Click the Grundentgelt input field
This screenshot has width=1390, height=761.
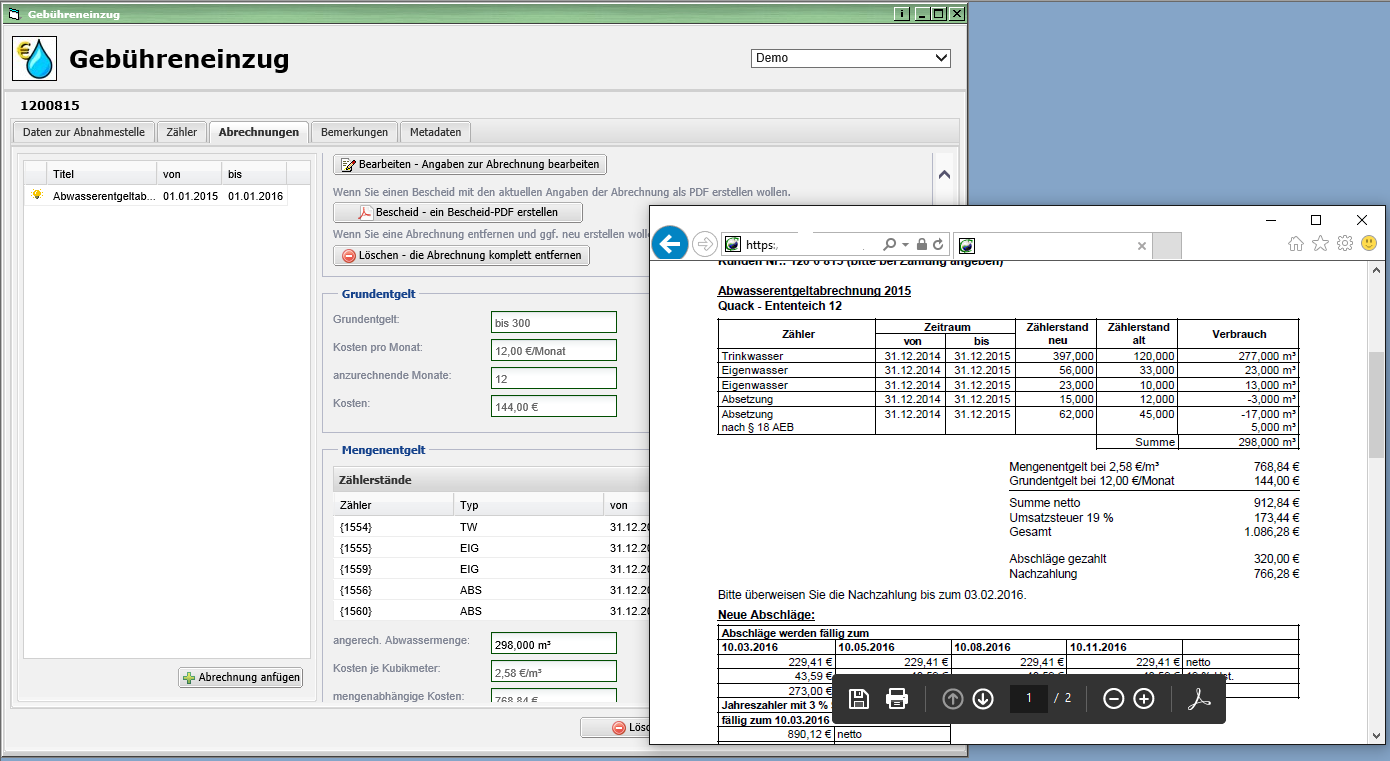(554, 323)
